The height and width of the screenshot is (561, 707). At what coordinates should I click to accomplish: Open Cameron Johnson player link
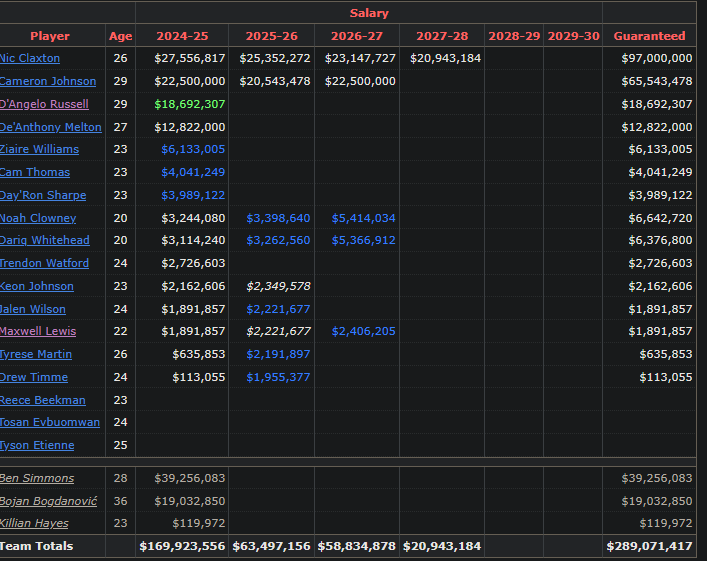(x=48, y=81)
